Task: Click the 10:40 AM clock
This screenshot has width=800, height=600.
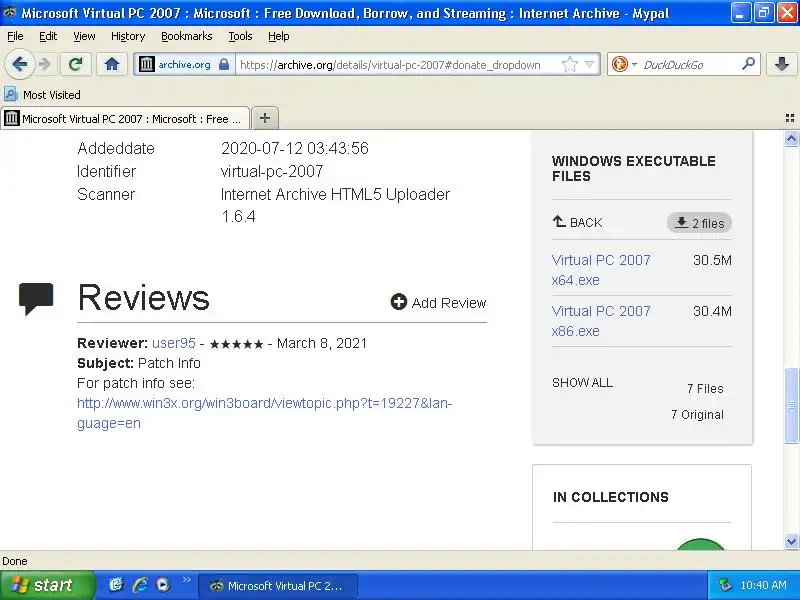Action: 763,585
